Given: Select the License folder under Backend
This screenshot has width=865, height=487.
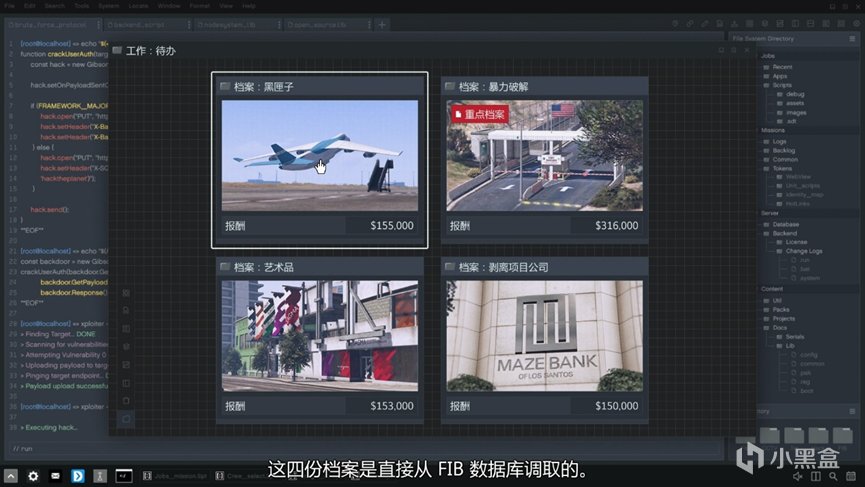Looking at the screenshot, I should 792,242.
